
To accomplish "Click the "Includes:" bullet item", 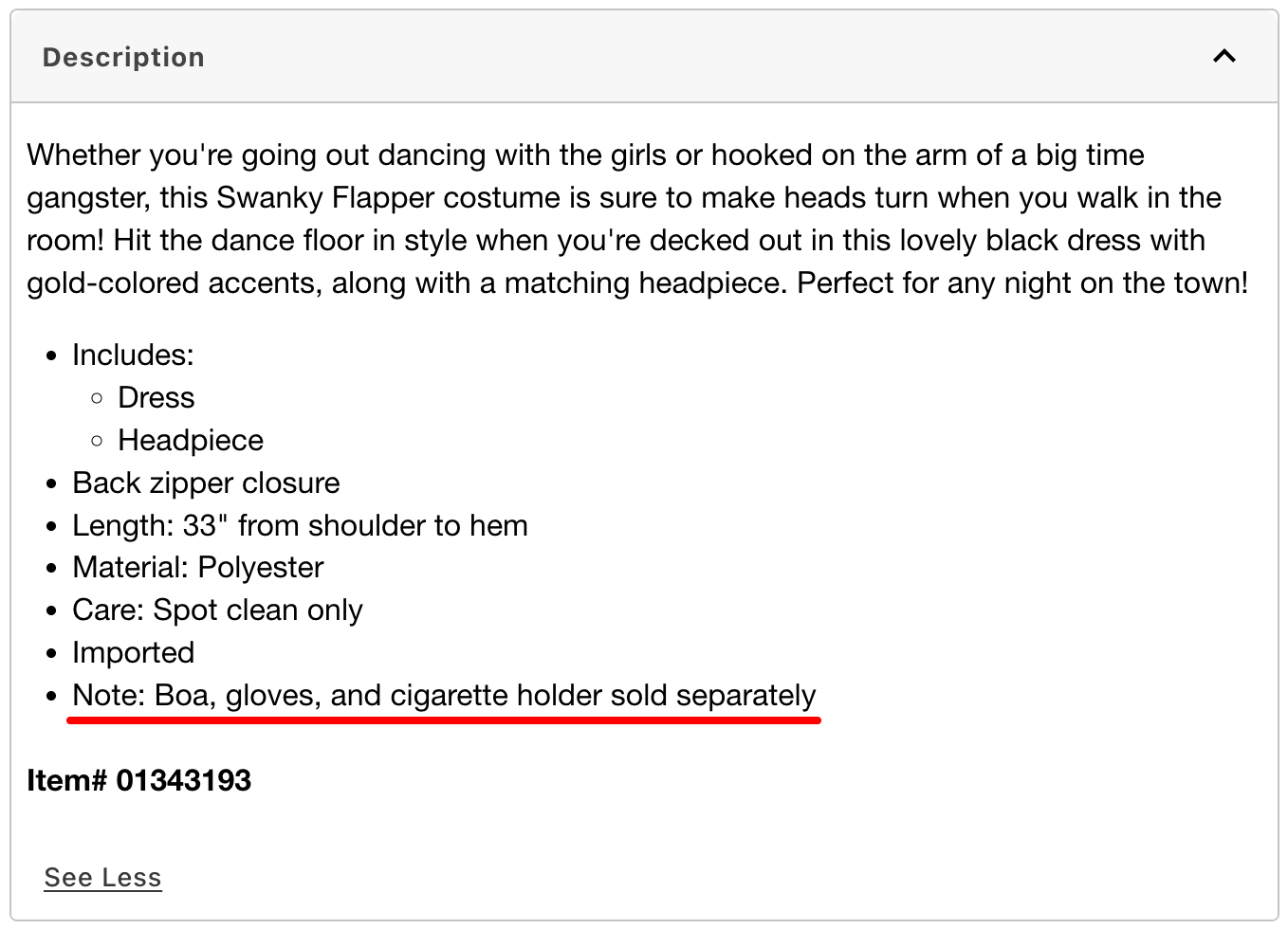I will click(133, 355).
